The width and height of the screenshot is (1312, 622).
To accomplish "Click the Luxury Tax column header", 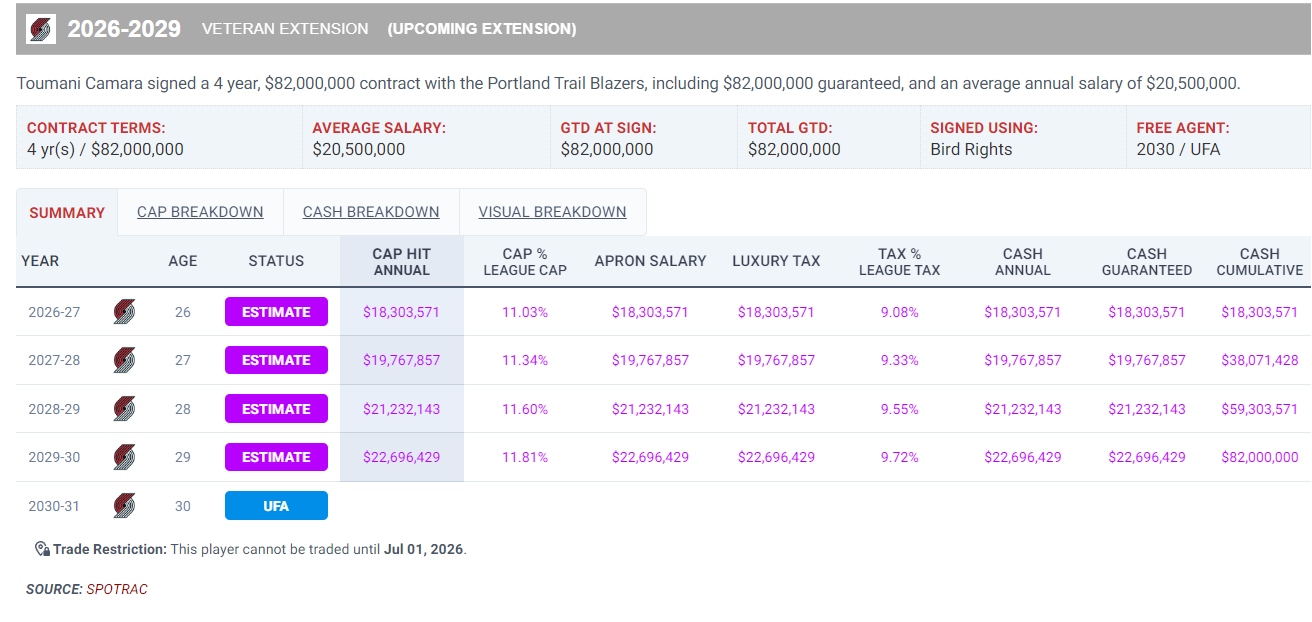I will tap(776, 261).
